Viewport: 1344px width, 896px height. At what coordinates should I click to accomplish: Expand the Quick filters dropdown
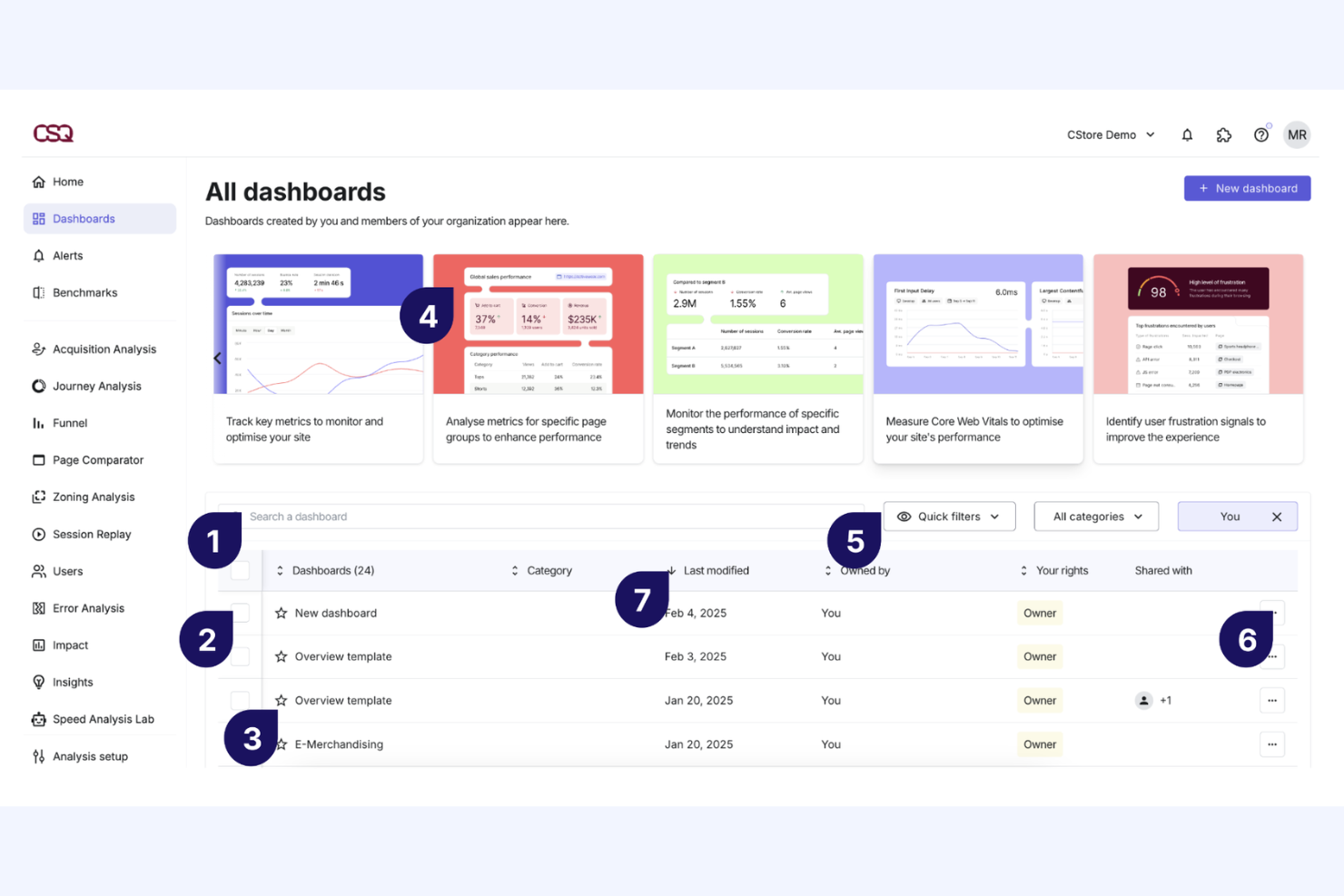tap(949, 516)
